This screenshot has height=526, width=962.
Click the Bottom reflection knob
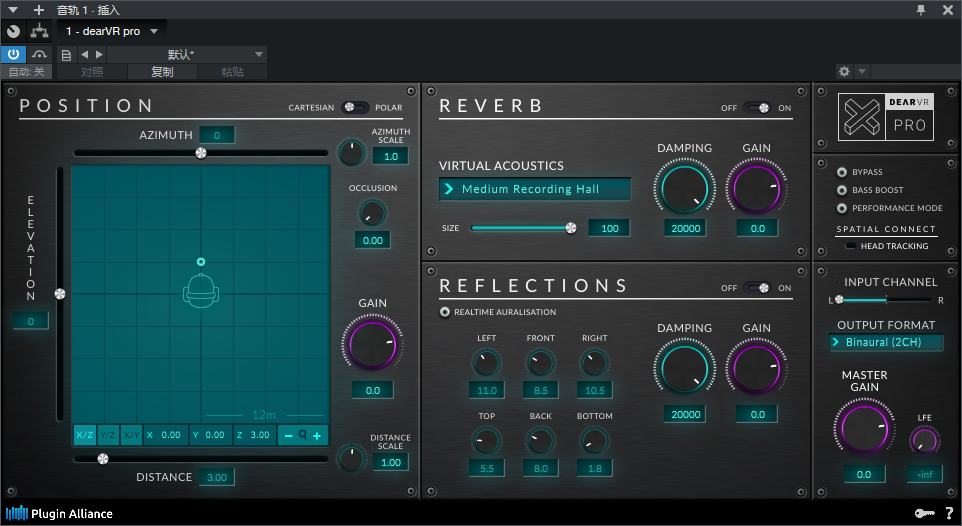click(594, 441)
